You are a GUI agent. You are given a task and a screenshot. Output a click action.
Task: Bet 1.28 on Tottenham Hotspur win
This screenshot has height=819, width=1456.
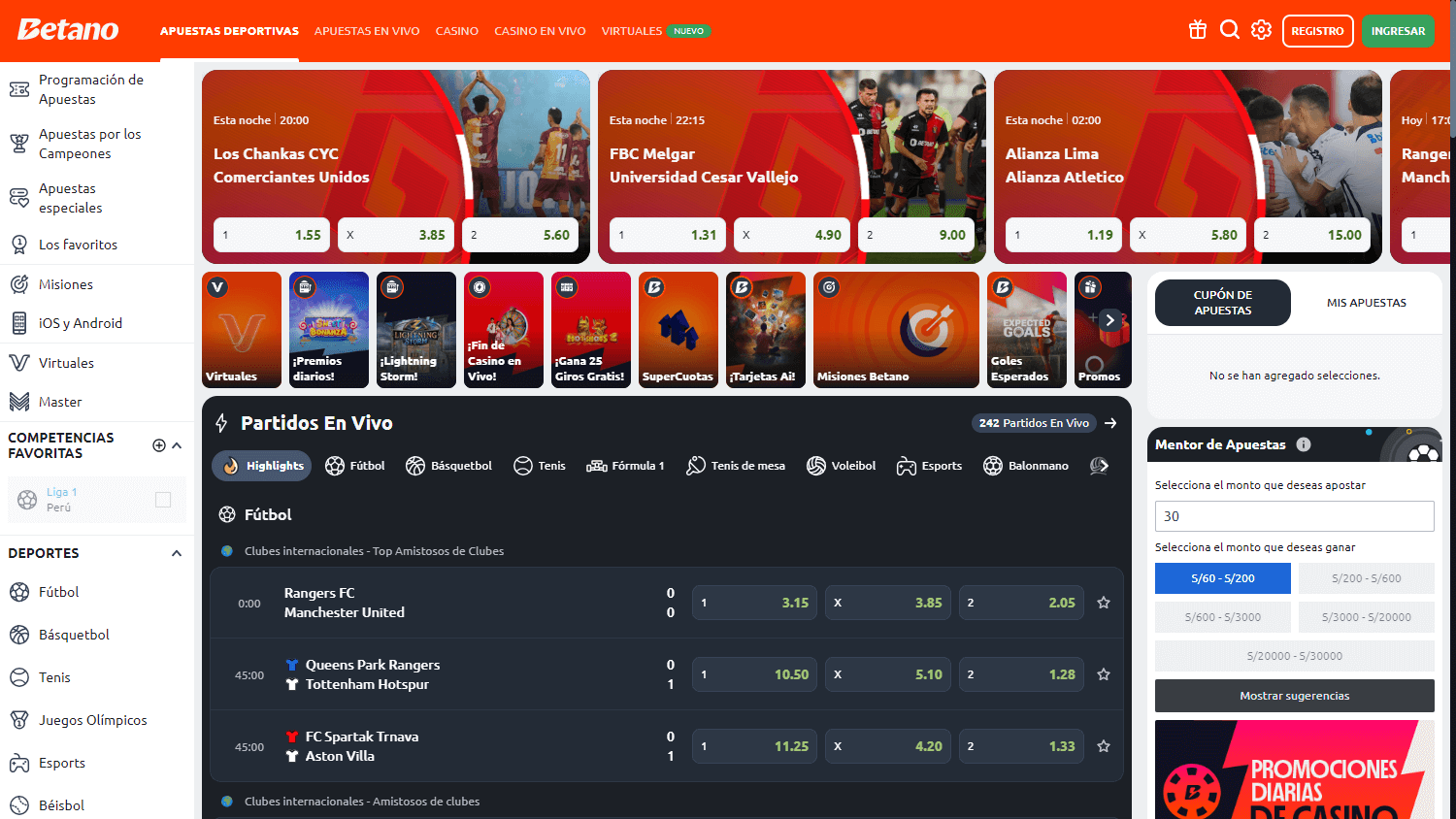click(x=1021, y=674)
